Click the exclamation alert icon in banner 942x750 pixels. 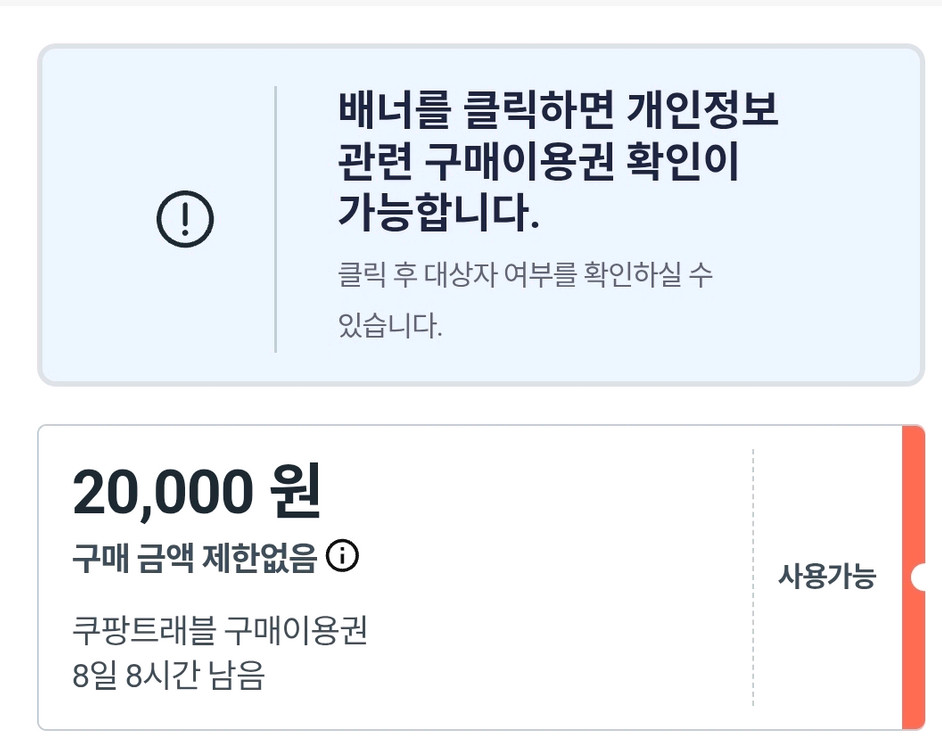[185, 218]
